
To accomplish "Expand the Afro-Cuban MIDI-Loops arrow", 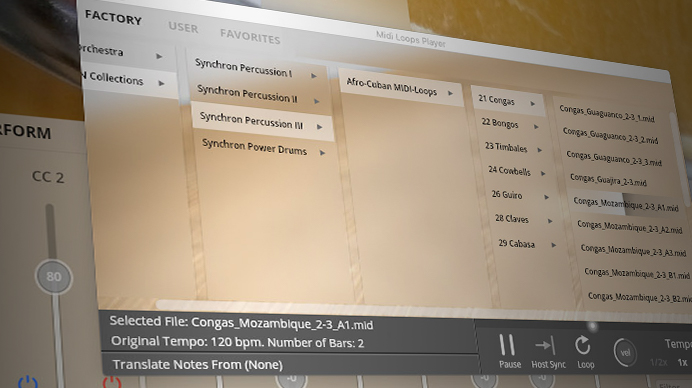I will pos(451,94).
